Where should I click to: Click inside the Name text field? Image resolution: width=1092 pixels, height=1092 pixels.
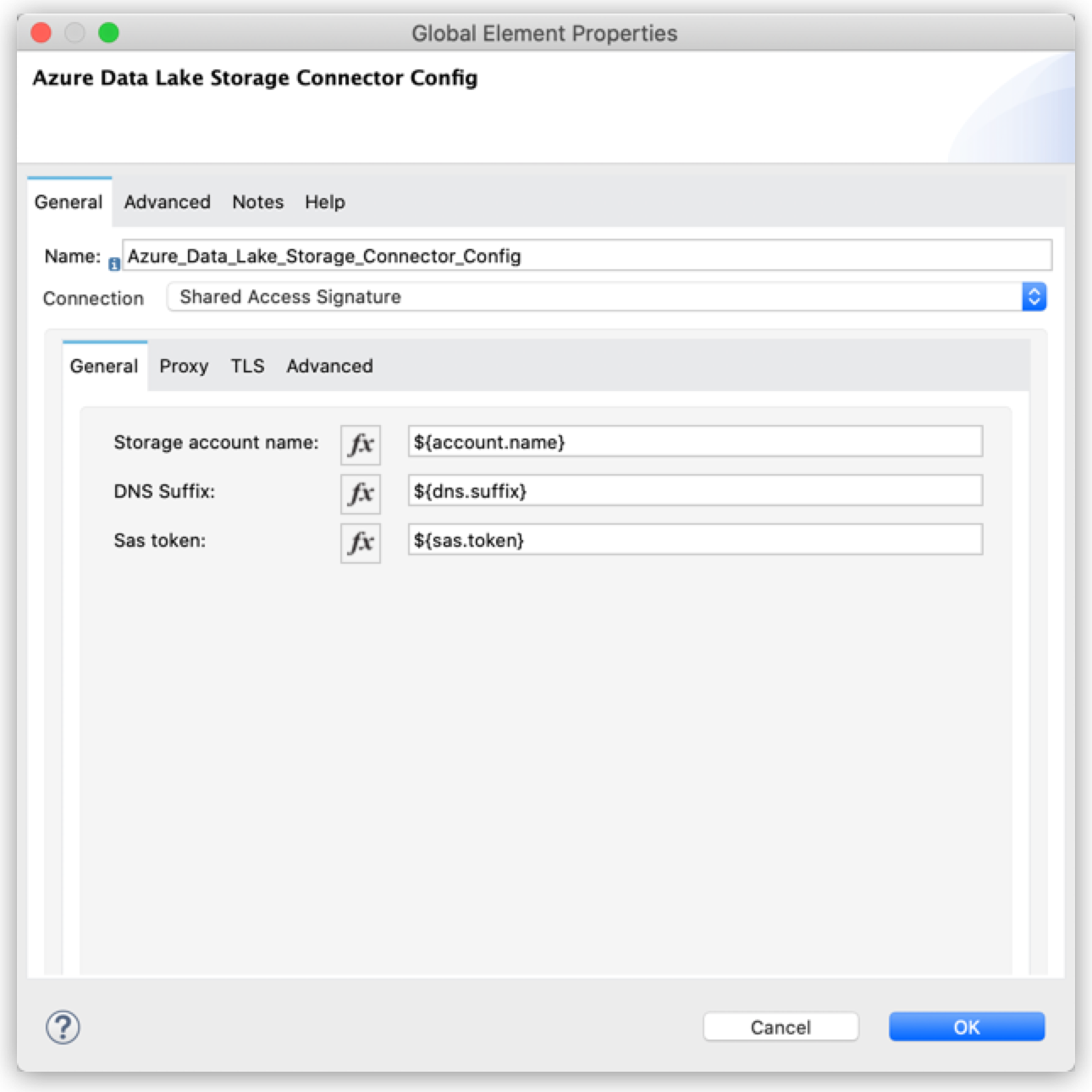pos(584,256)
